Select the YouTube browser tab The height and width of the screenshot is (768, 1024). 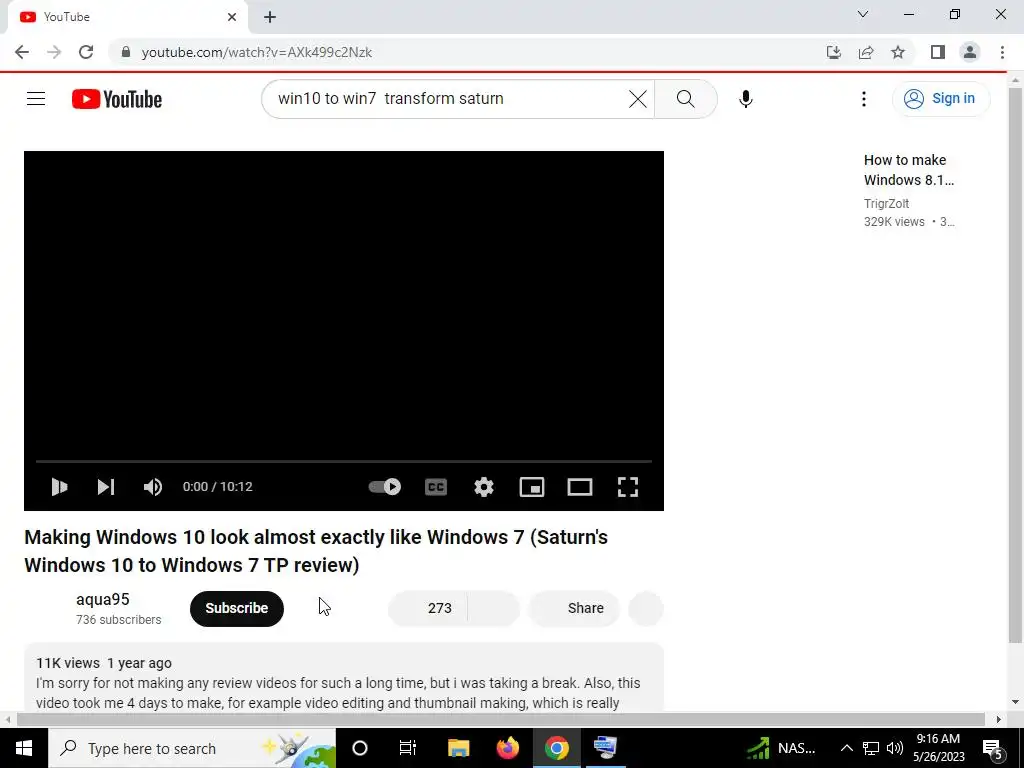point(127,17)
